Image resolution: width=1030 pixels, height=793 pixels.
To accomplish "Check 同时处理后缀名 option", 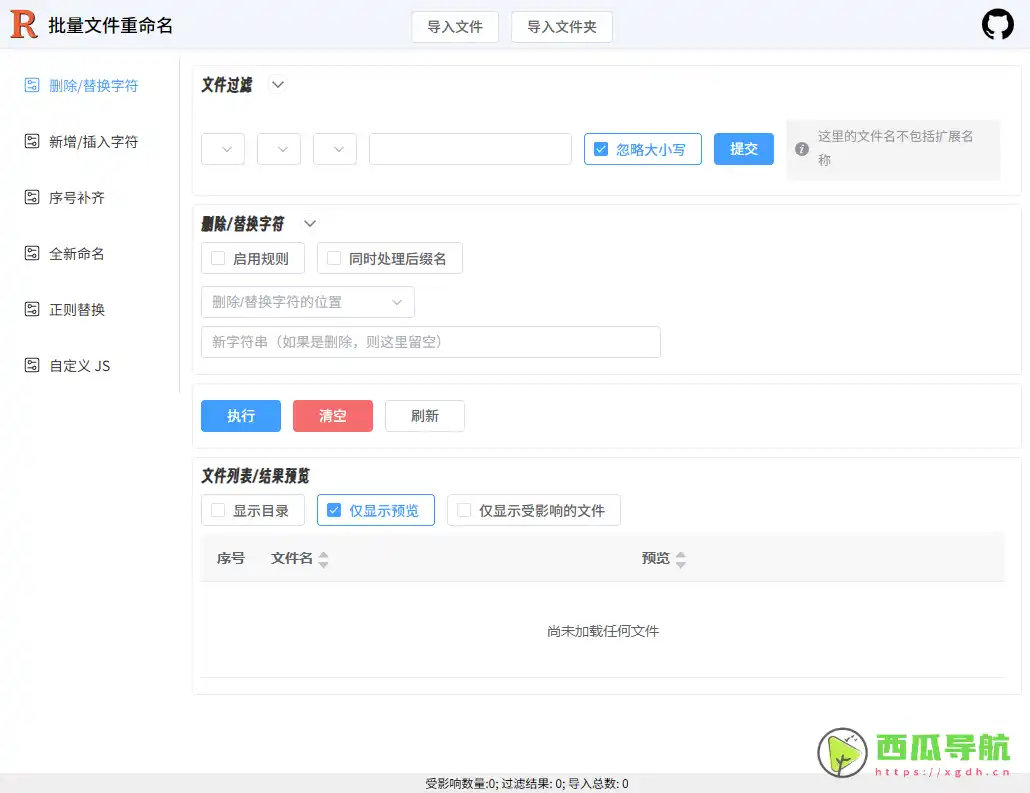I will point(333,258).
